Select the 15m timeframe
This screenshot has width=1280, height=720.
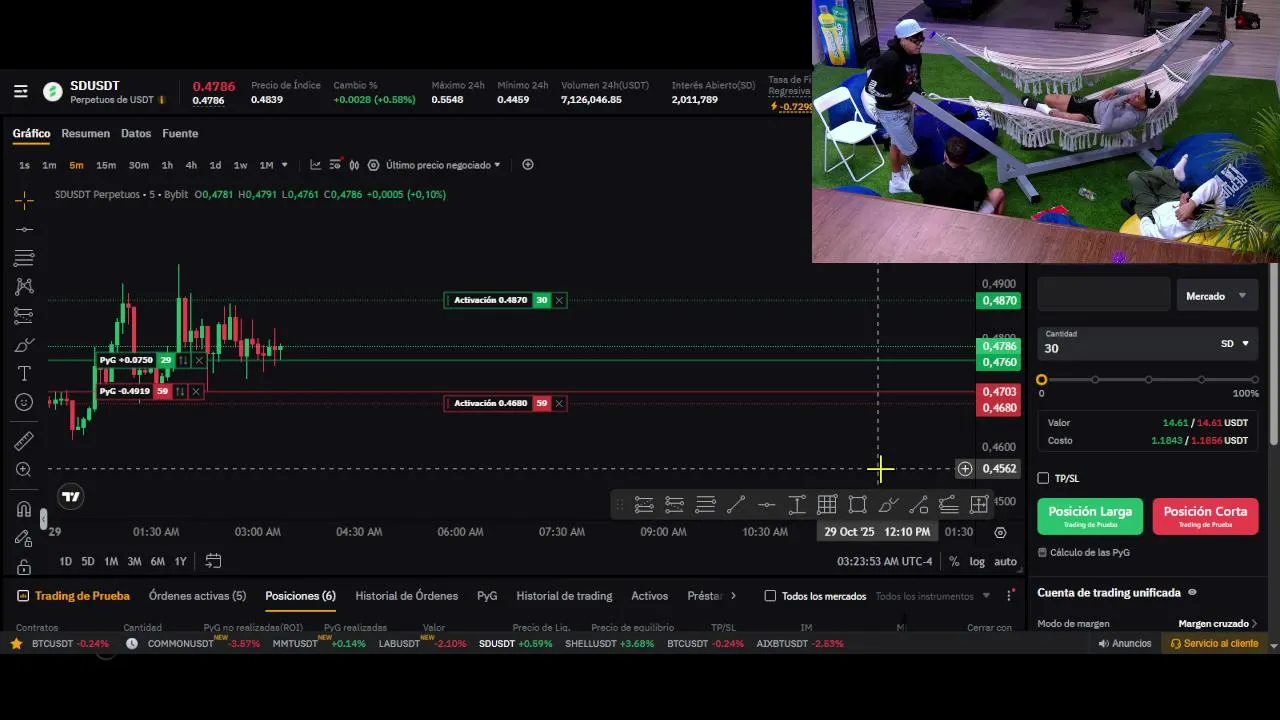click(105, 165)
